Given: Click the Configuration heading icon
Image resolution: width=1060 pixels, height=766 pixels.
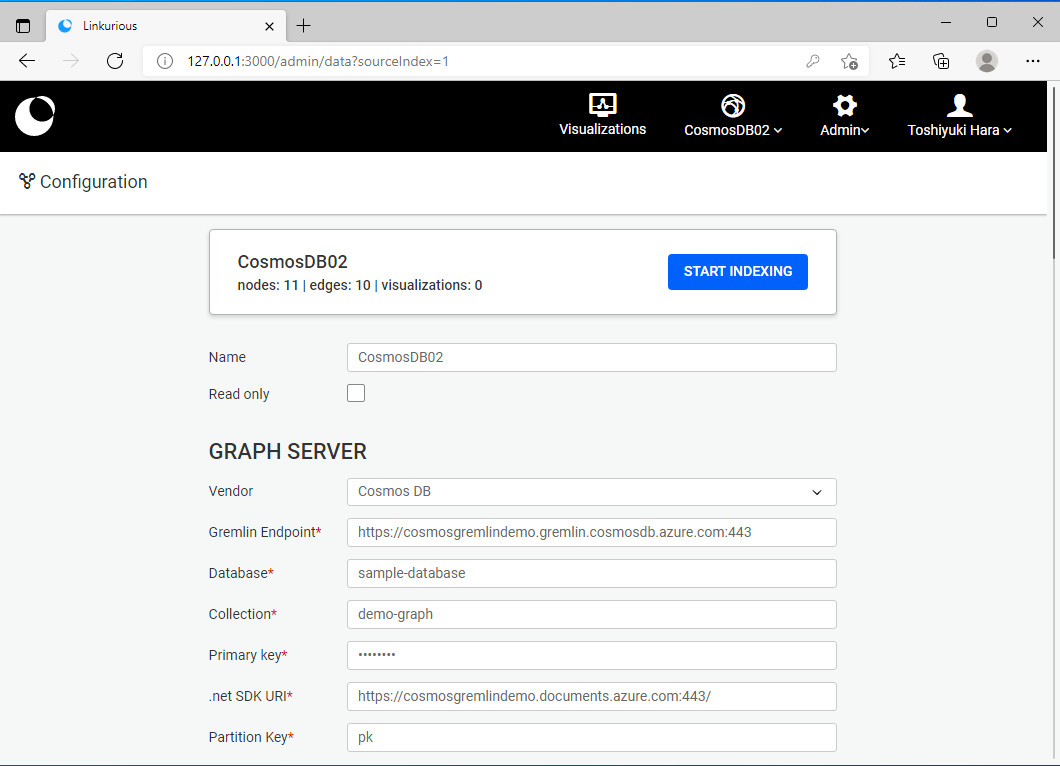Looking at the screenshot, I should pos(27,181).
